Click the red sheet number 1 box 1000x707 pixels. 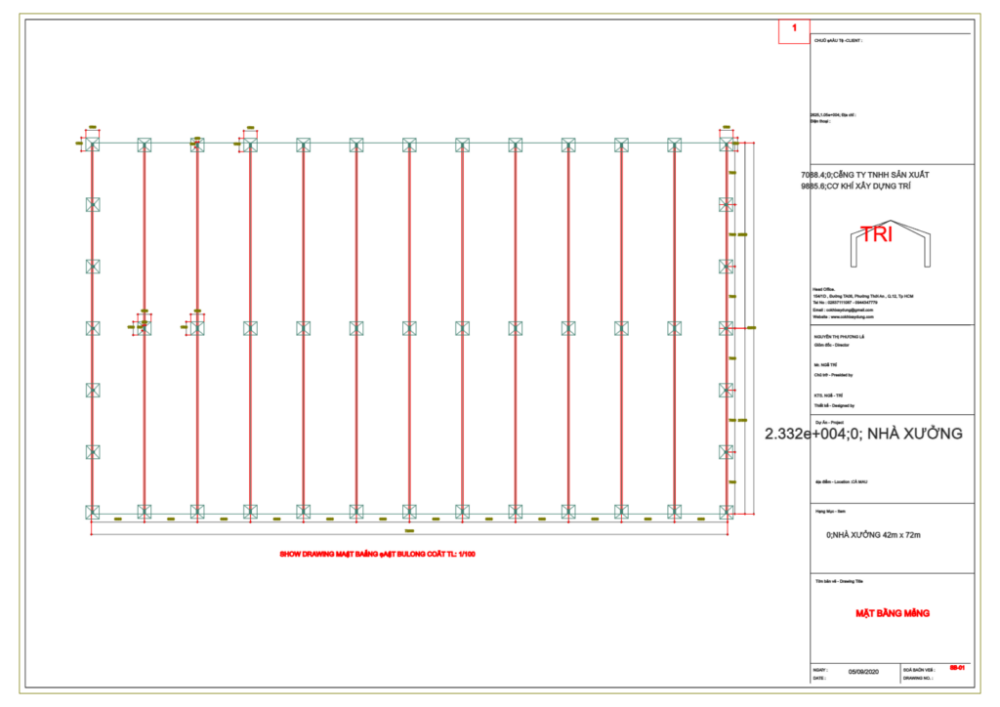[x=794, y=31]
